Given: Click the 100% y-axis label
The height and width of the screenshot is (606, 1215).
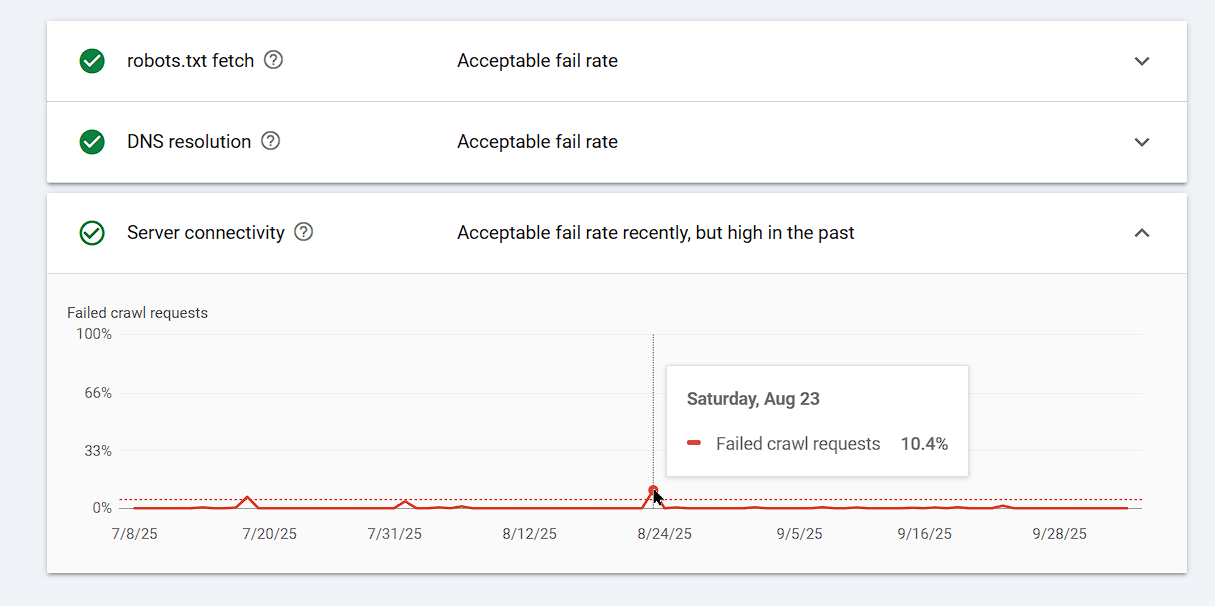Looking at the screenshot, I should point(94,334).
